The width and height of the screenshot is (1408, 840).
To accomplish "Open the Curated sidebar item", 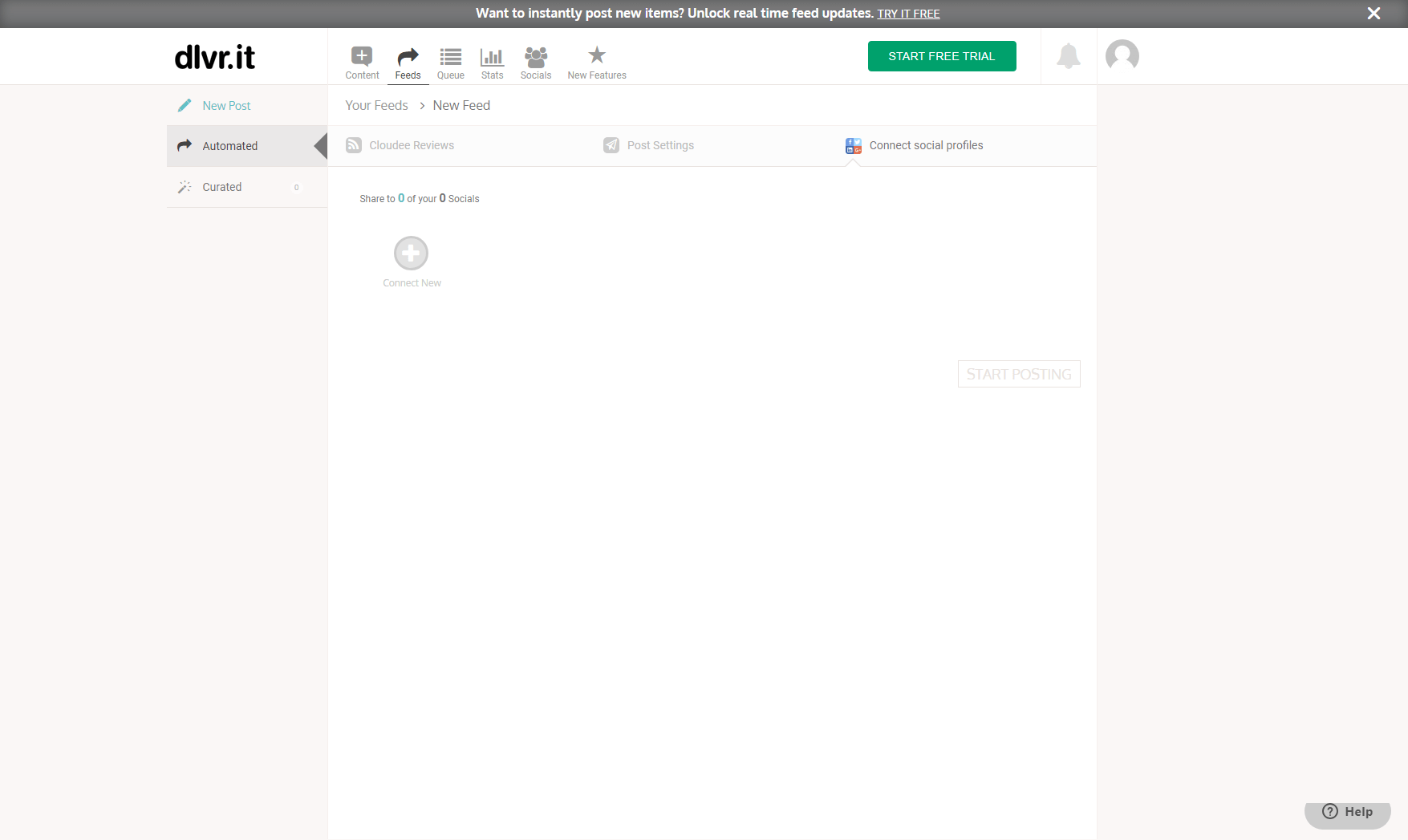I will click(x=221, y=187).
